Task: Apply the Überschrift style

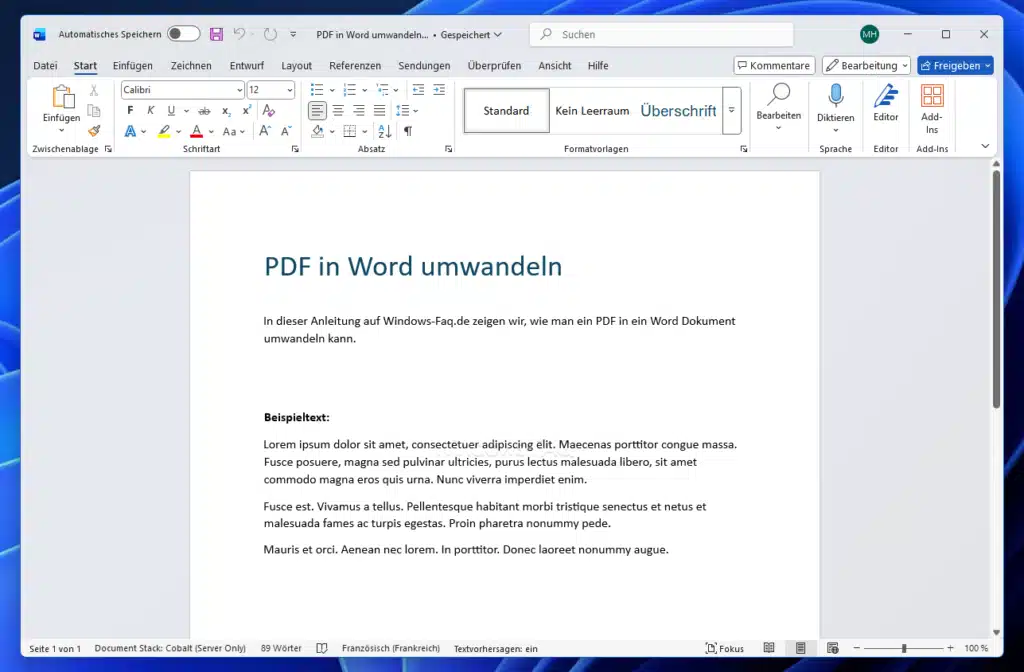Action: coord(678,111)
